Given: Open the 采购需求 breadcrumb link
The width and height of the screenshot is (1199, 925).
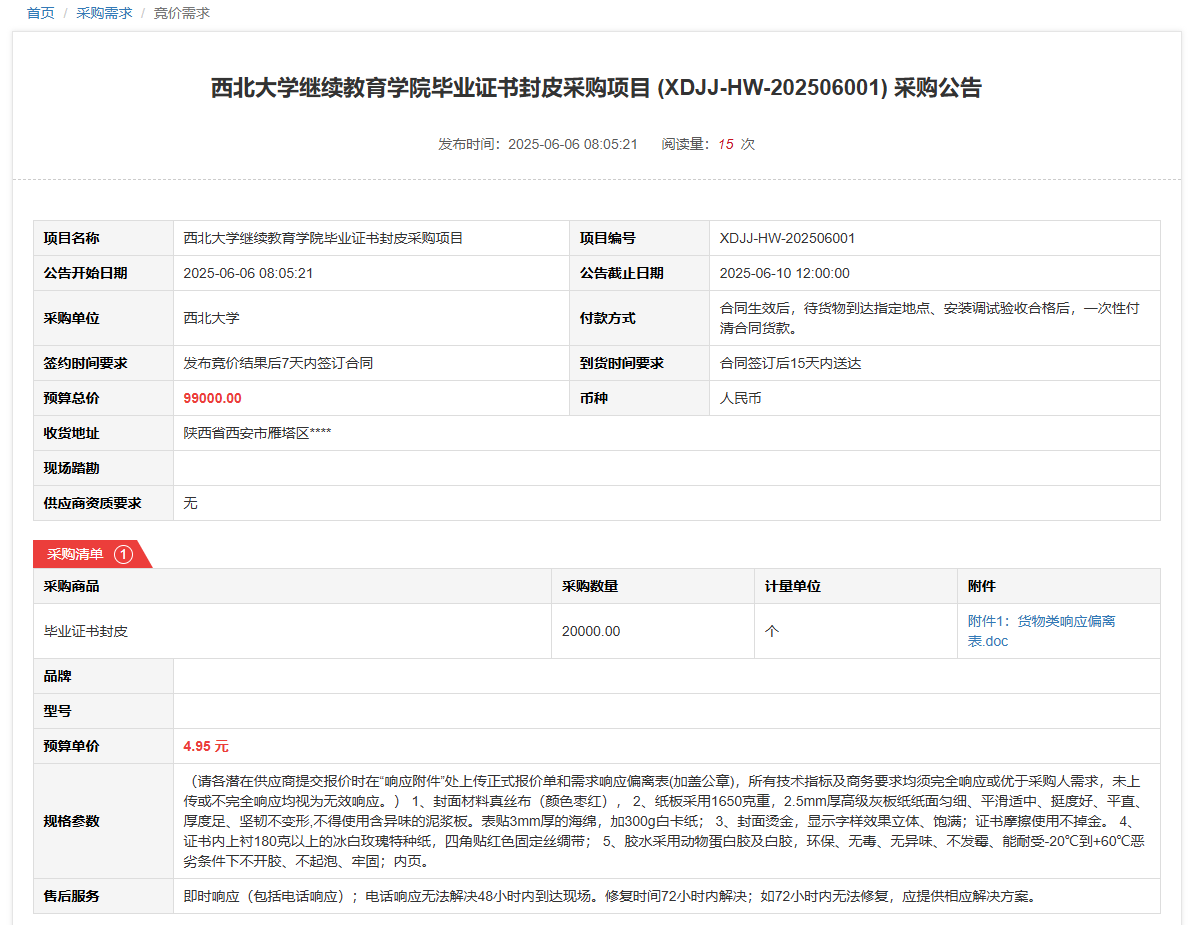Looking at the screenshot, I should [104, 13].
